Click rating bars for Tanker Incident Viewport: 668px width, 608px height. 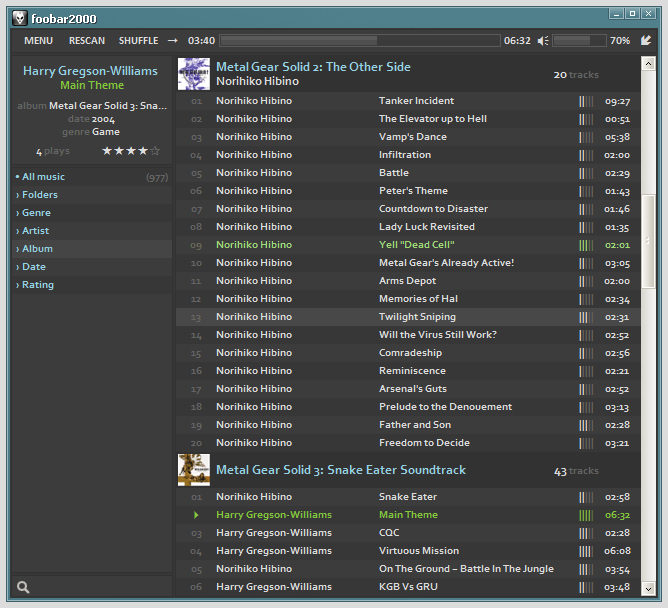tap(586, 101)
